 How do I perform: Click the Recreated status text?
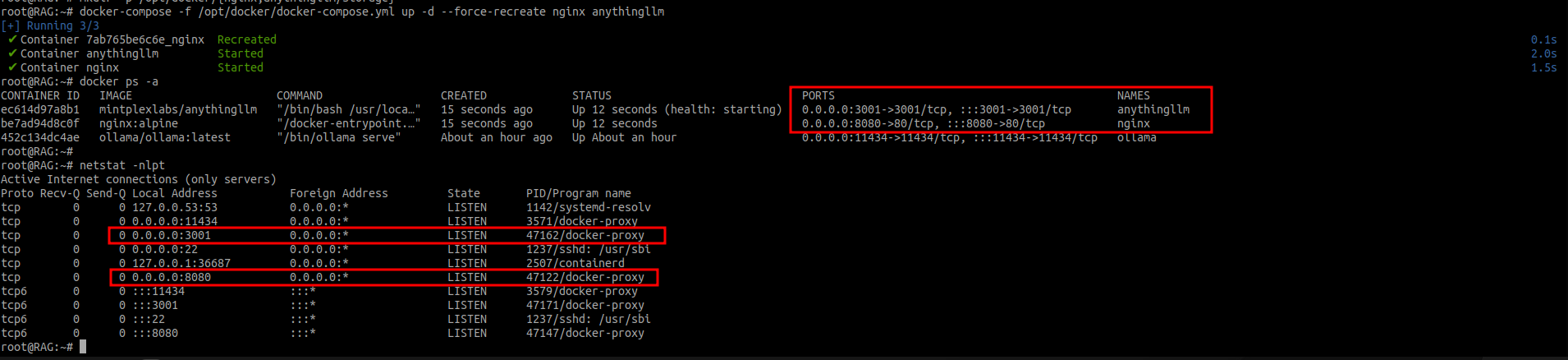pos(247,39)
